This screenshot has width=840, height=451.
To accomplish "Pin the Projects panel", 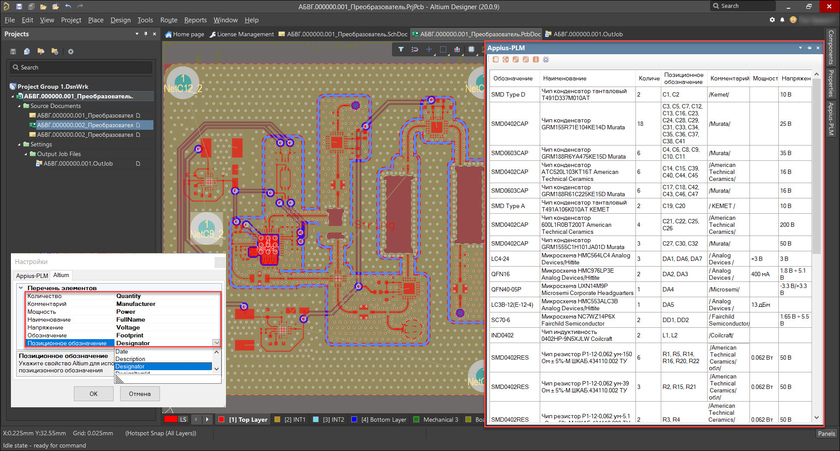I will (145, 33).
